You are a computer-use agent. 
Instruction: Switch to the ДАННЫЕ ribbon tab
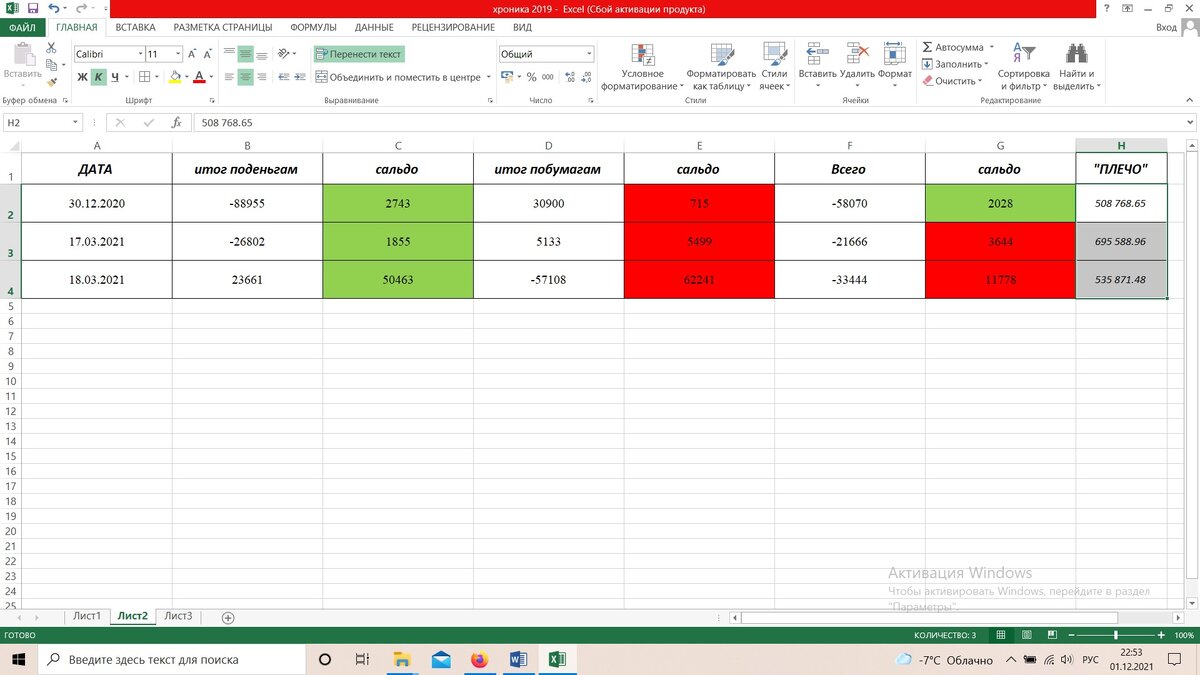374,27
